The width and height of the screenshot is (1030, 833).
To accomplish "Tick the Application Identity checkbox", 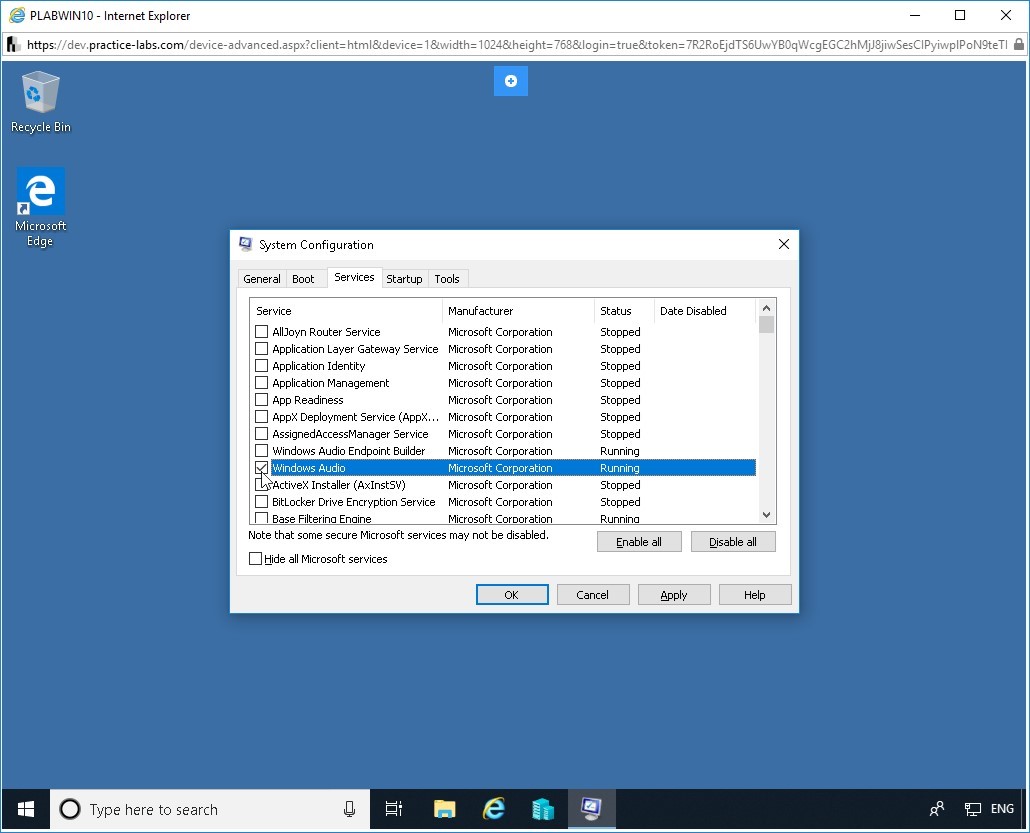I will pos(261,366).
